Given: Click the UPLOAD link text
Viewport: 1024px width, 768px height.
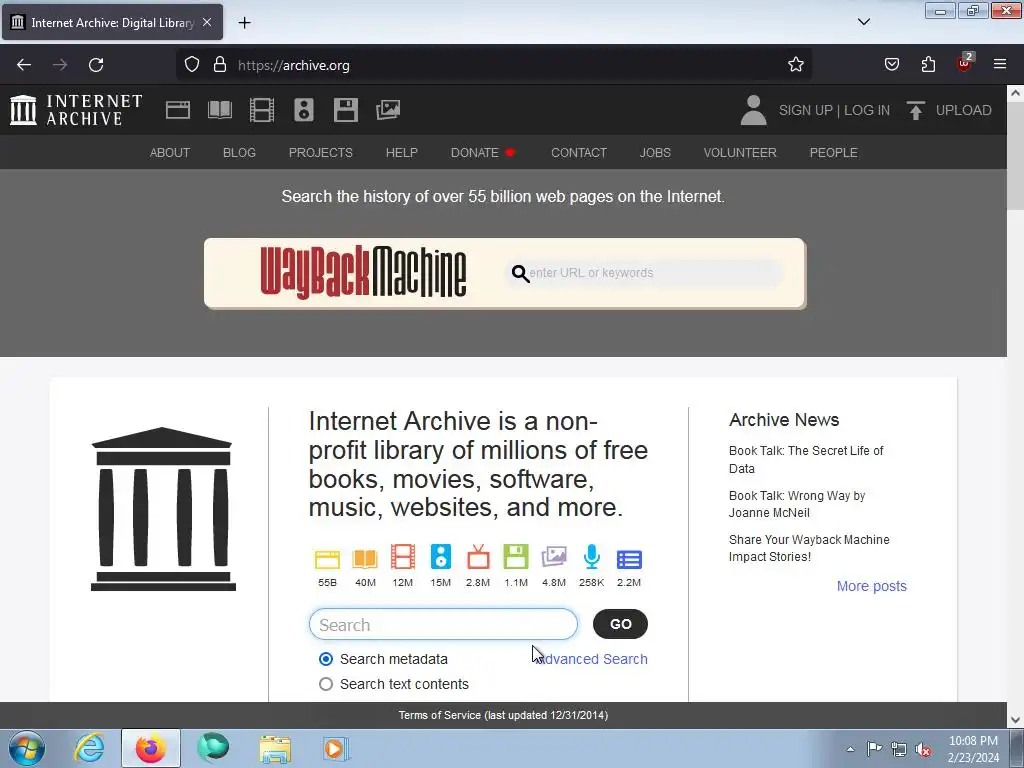Looking at the screenshot, I should click(963, 110).
